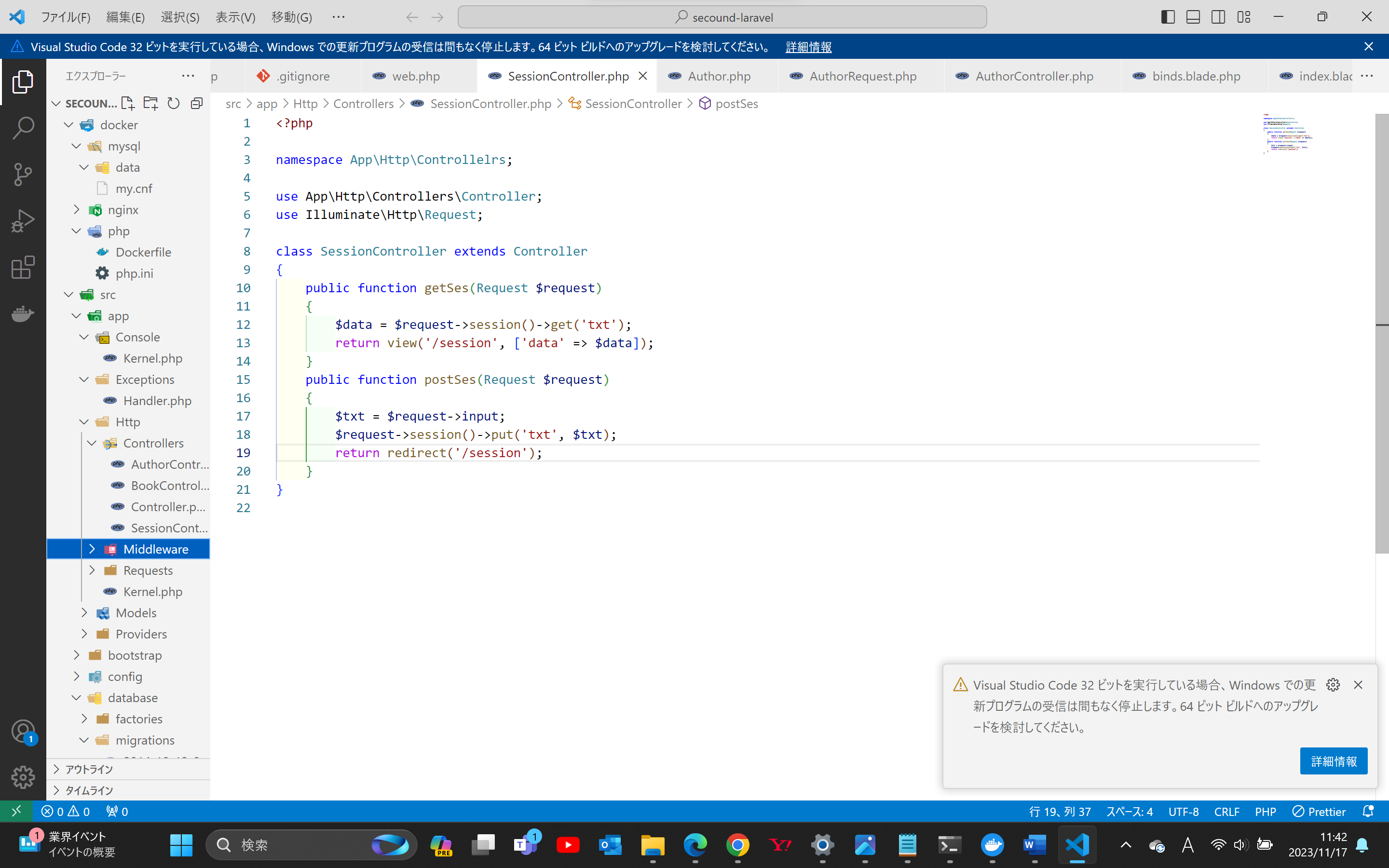Click the code minimap preview
Screen dimensions: 1389x868
[x=1286, y=135]
